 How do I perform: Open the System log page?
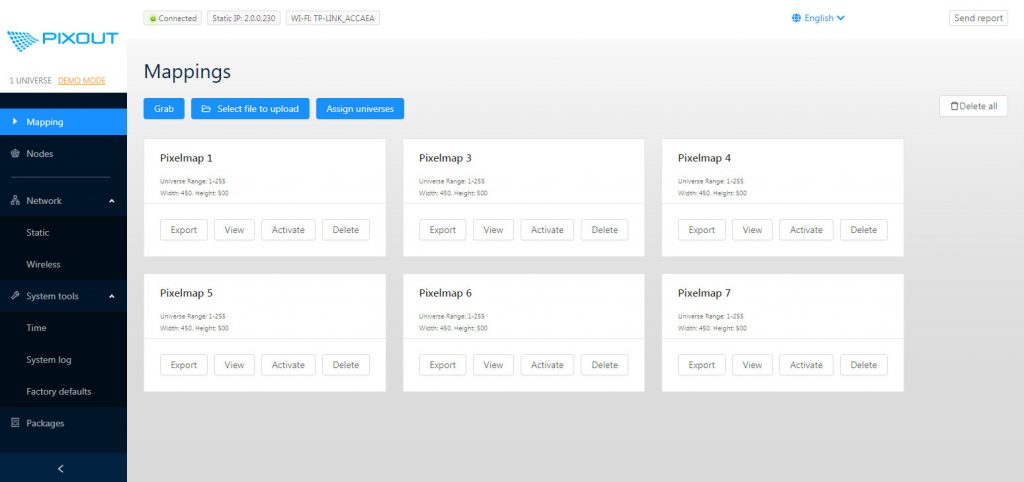click(x=63, y=360)
